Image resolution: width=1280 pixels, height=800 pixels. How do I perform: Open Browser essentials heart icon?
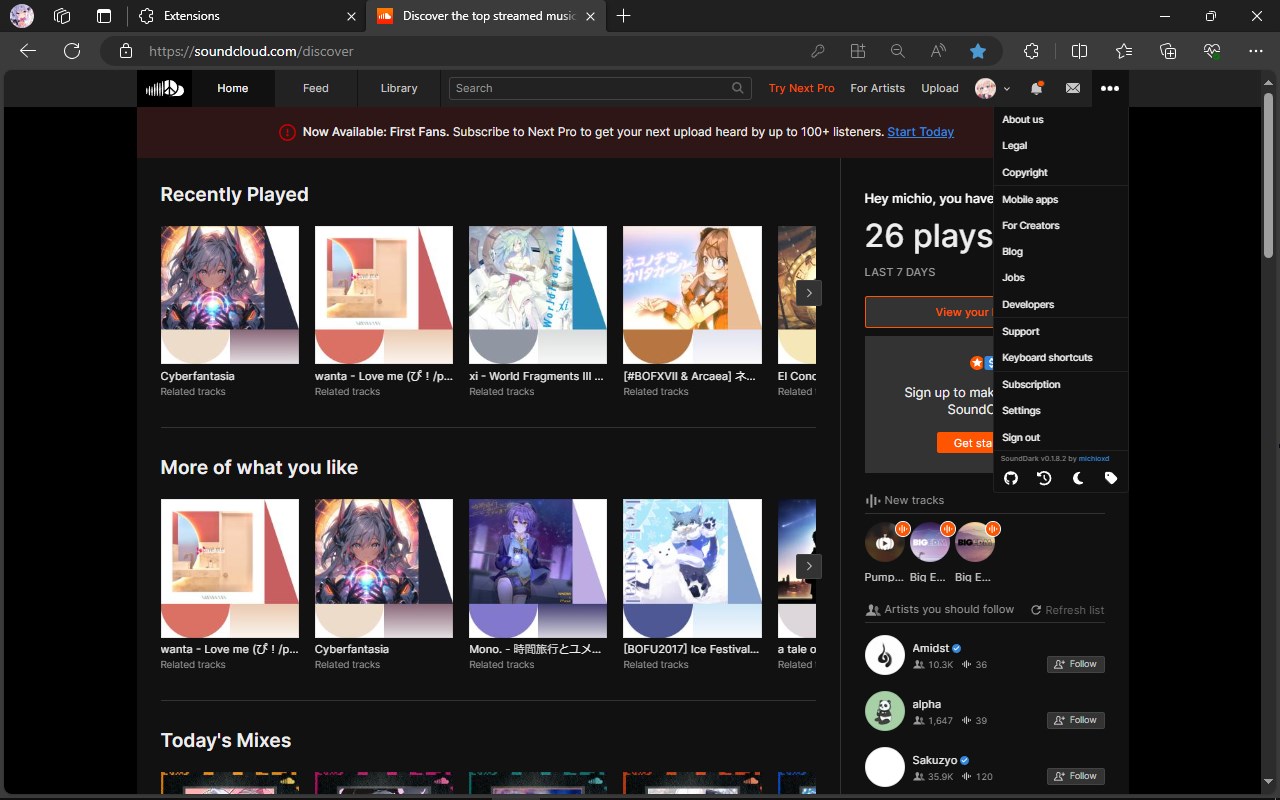pyautogui.click(x=1212, y=51)
